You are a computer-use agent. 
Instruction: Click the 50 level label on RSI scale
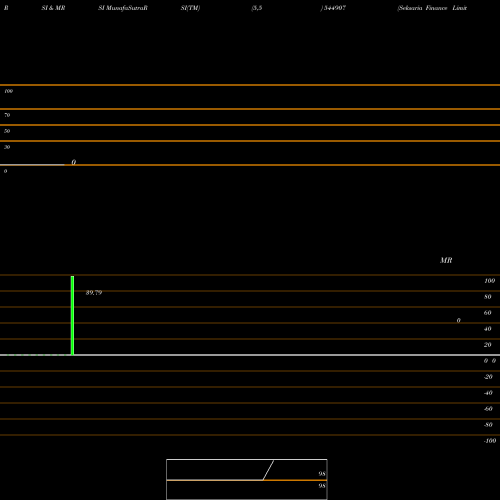[7, 131]
